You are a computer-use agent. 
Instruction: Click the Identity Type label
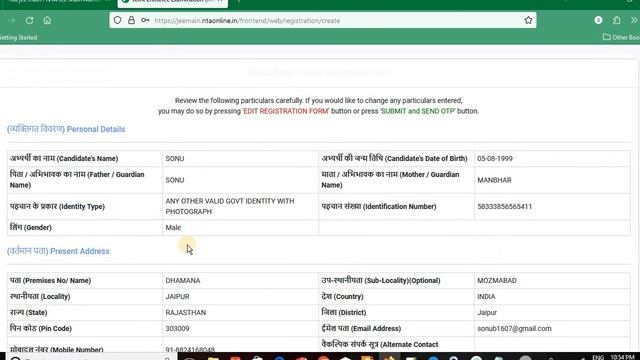point(57,207)
